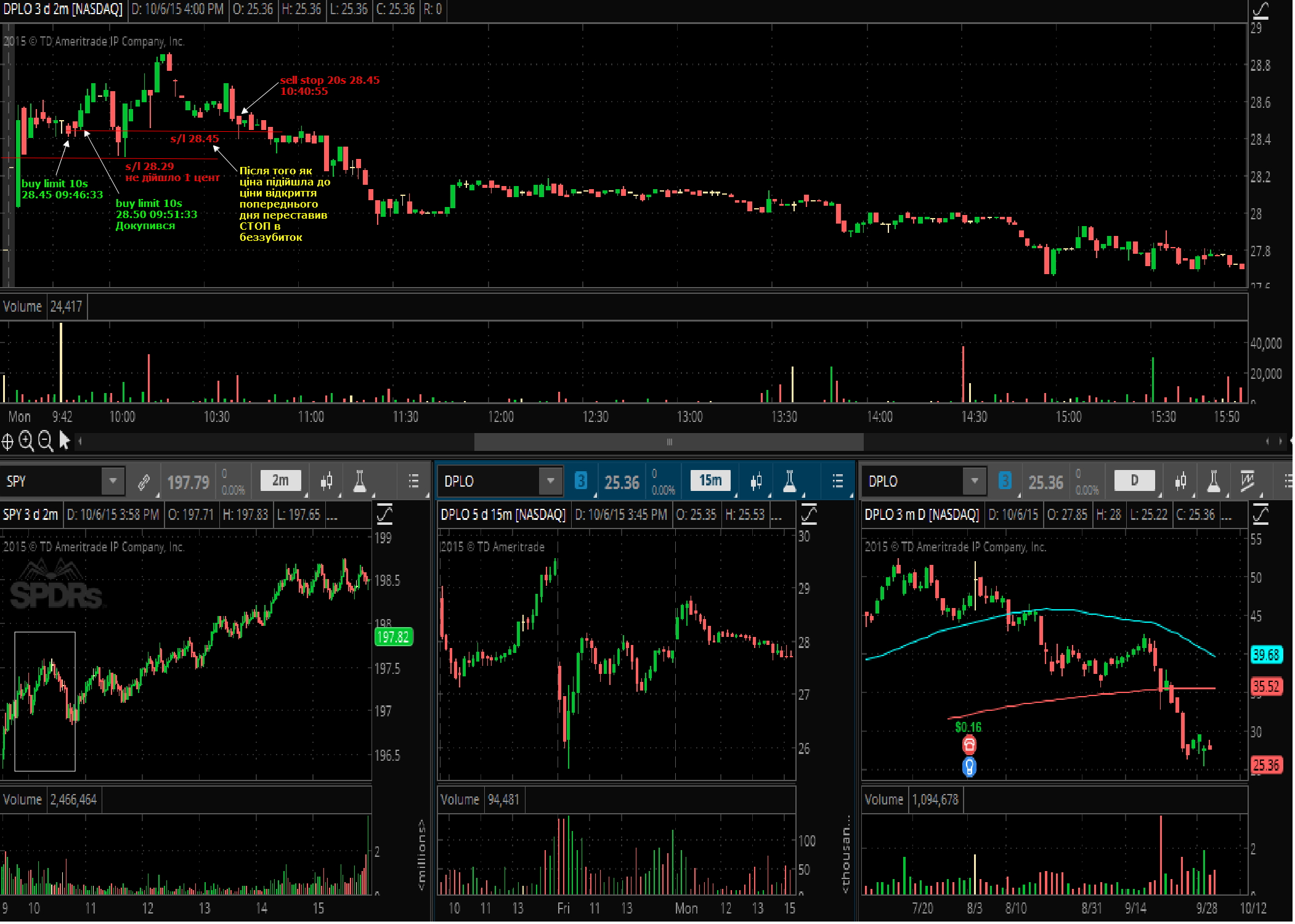Open chart style candle icon in the DPLO daily panel
This screenshot has width=1295, height=924.
click(x=1180, y=481)
